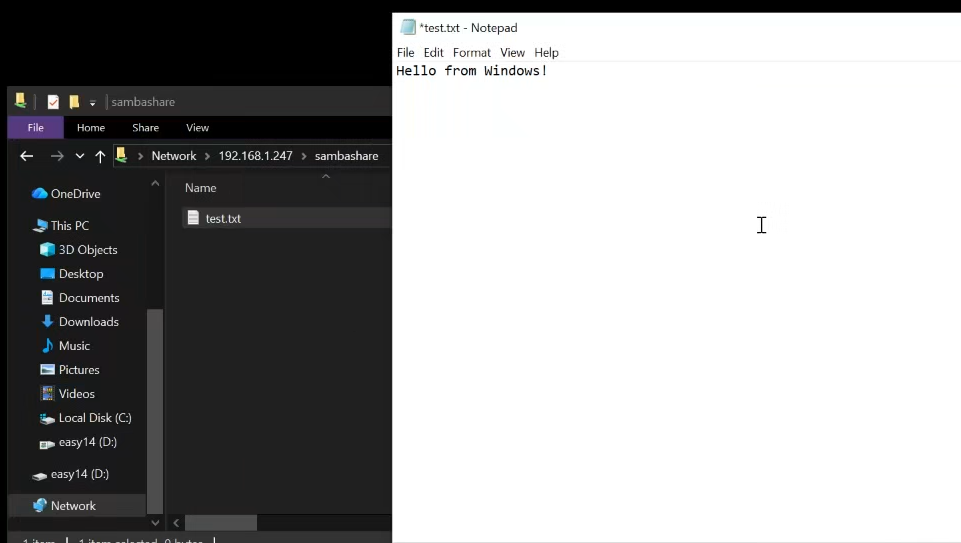Click the Videos folder icon
Screen dimensions: 961x543
[47, 394]
